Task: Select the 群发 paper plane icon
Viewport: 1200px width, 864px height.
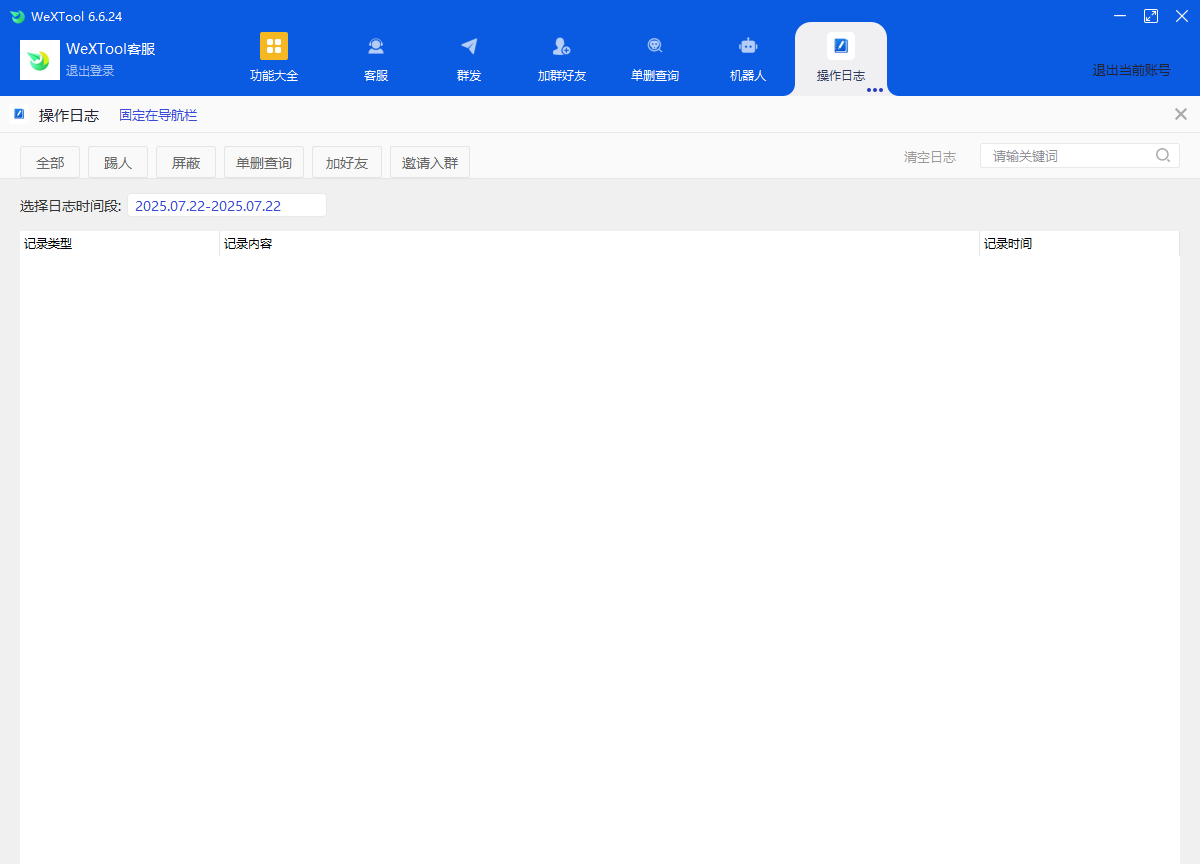Action: [469, 46]
